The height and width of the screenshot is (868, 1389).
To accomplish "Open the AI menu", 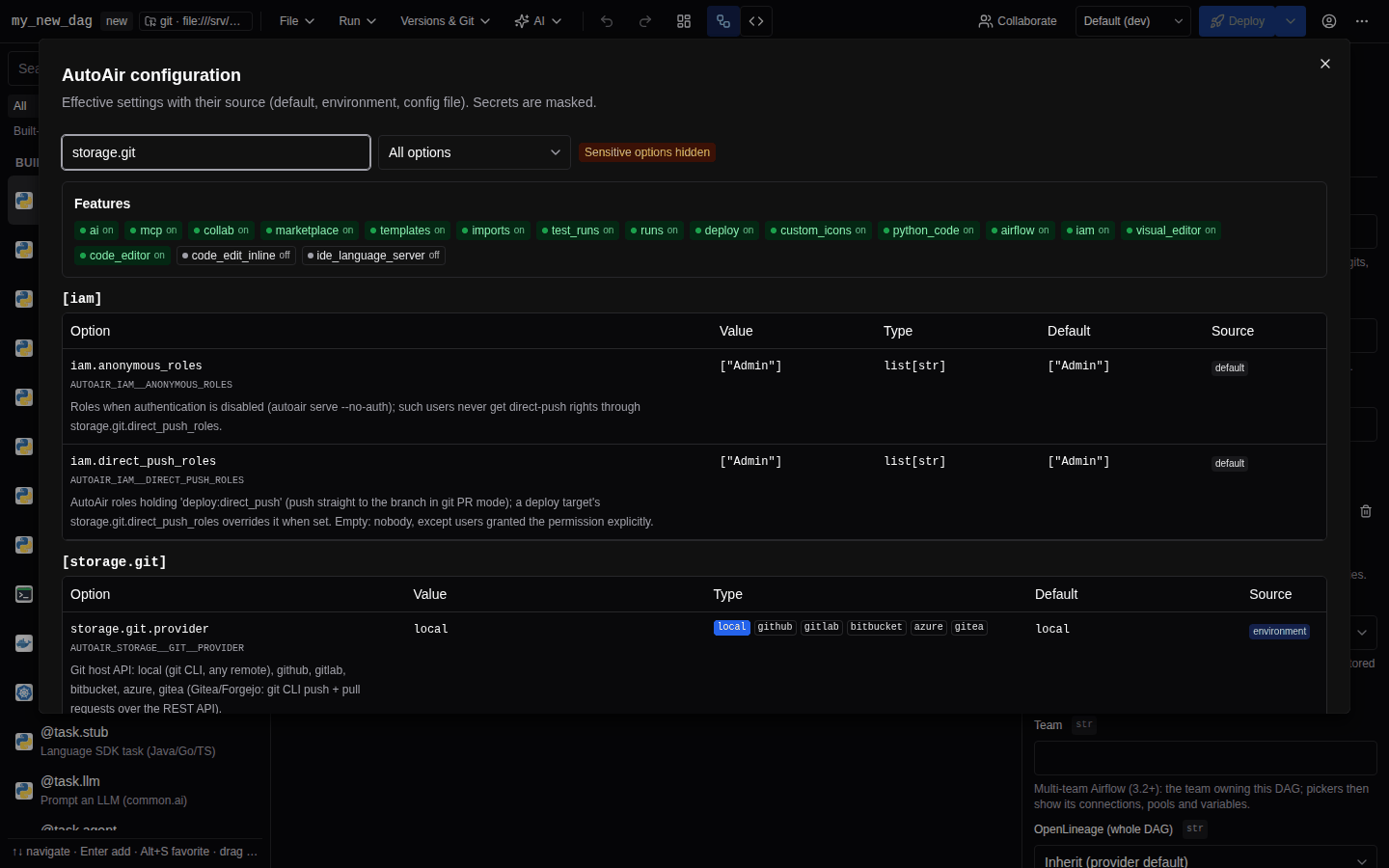I will 538,21.
